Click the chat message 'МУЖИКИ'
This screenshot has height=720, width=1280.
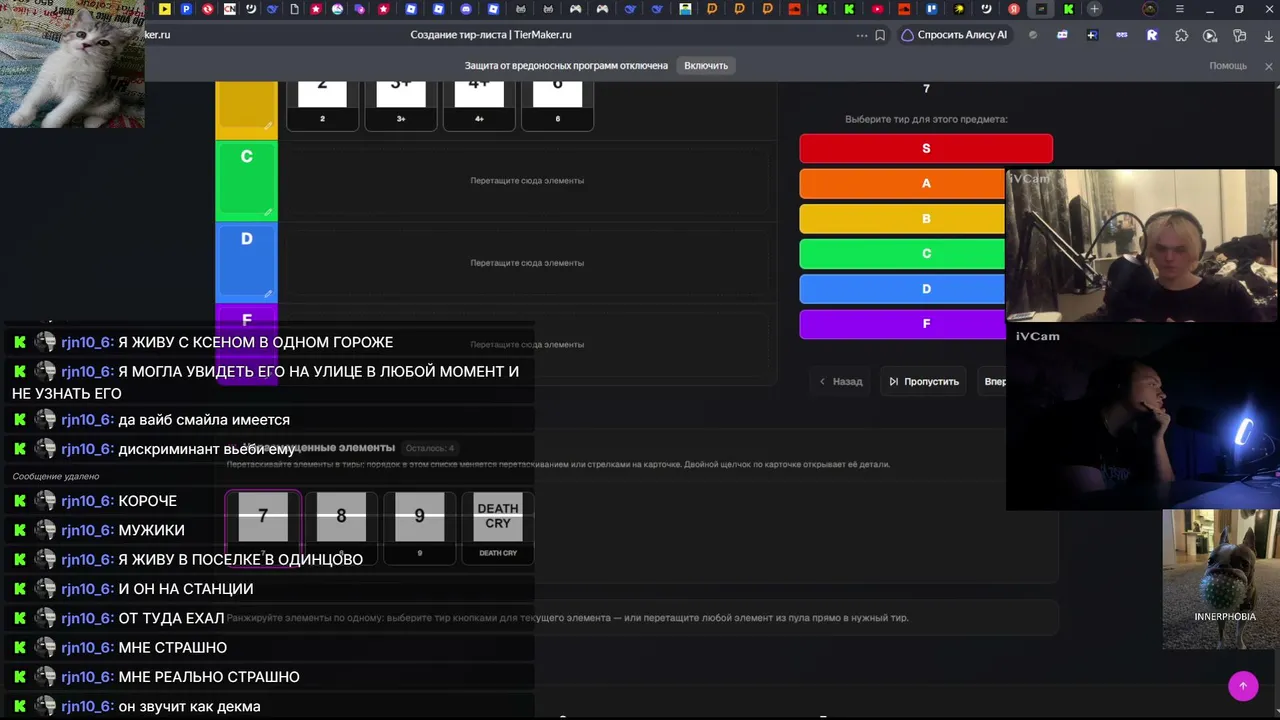pos(152,530)
